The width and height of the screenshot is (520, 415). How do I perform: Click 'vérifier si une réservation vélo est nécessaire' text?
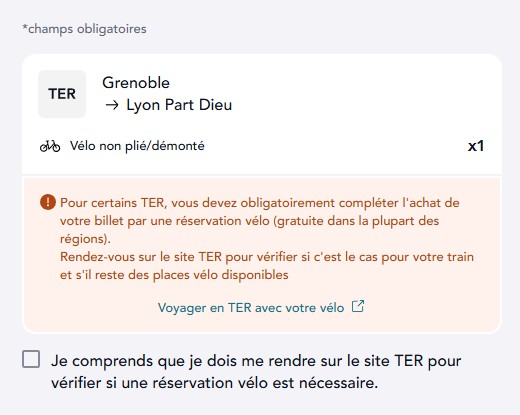click(215, 383)
